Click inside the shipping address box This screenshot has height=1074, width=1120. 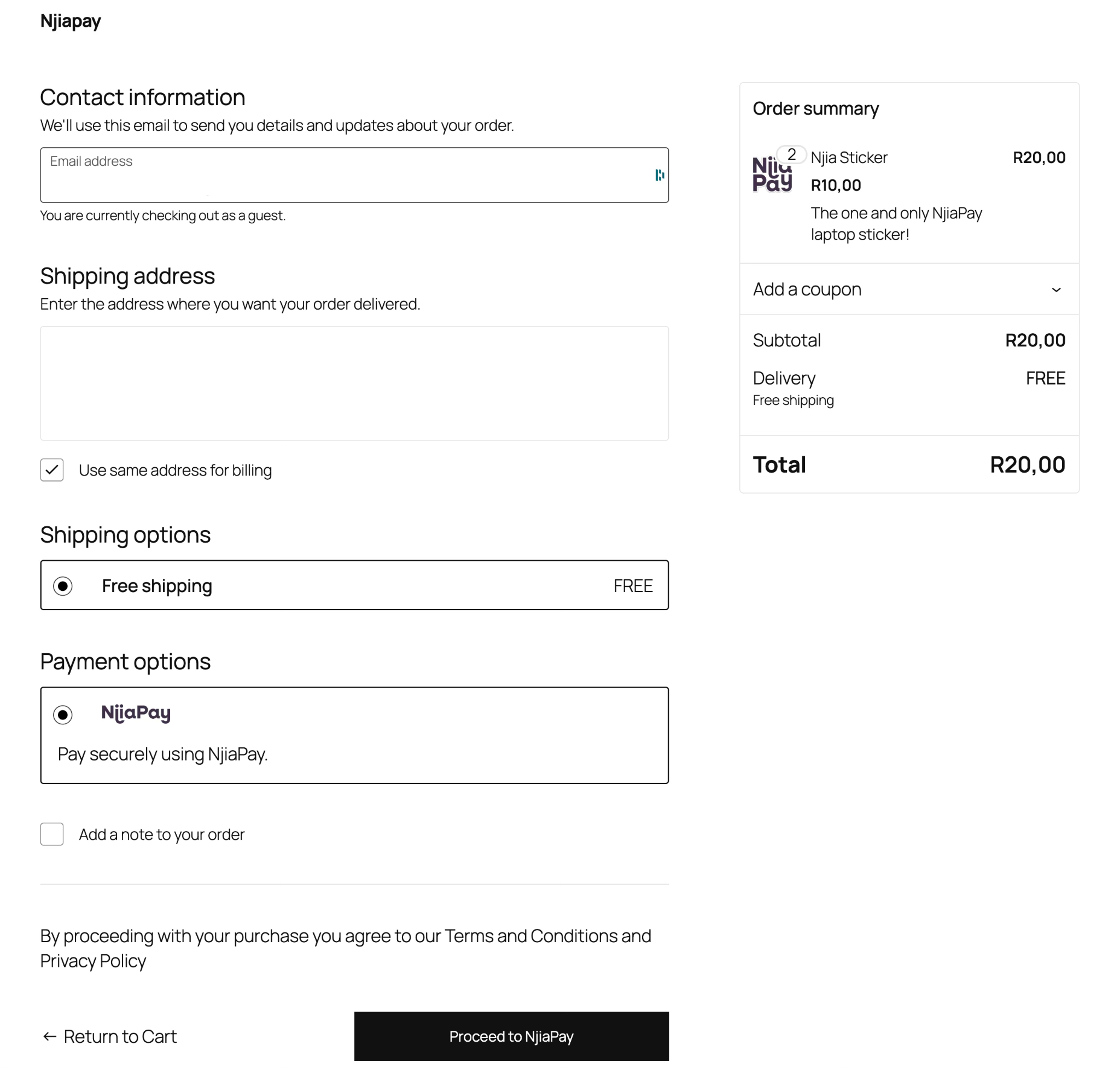tap(354, 383)
